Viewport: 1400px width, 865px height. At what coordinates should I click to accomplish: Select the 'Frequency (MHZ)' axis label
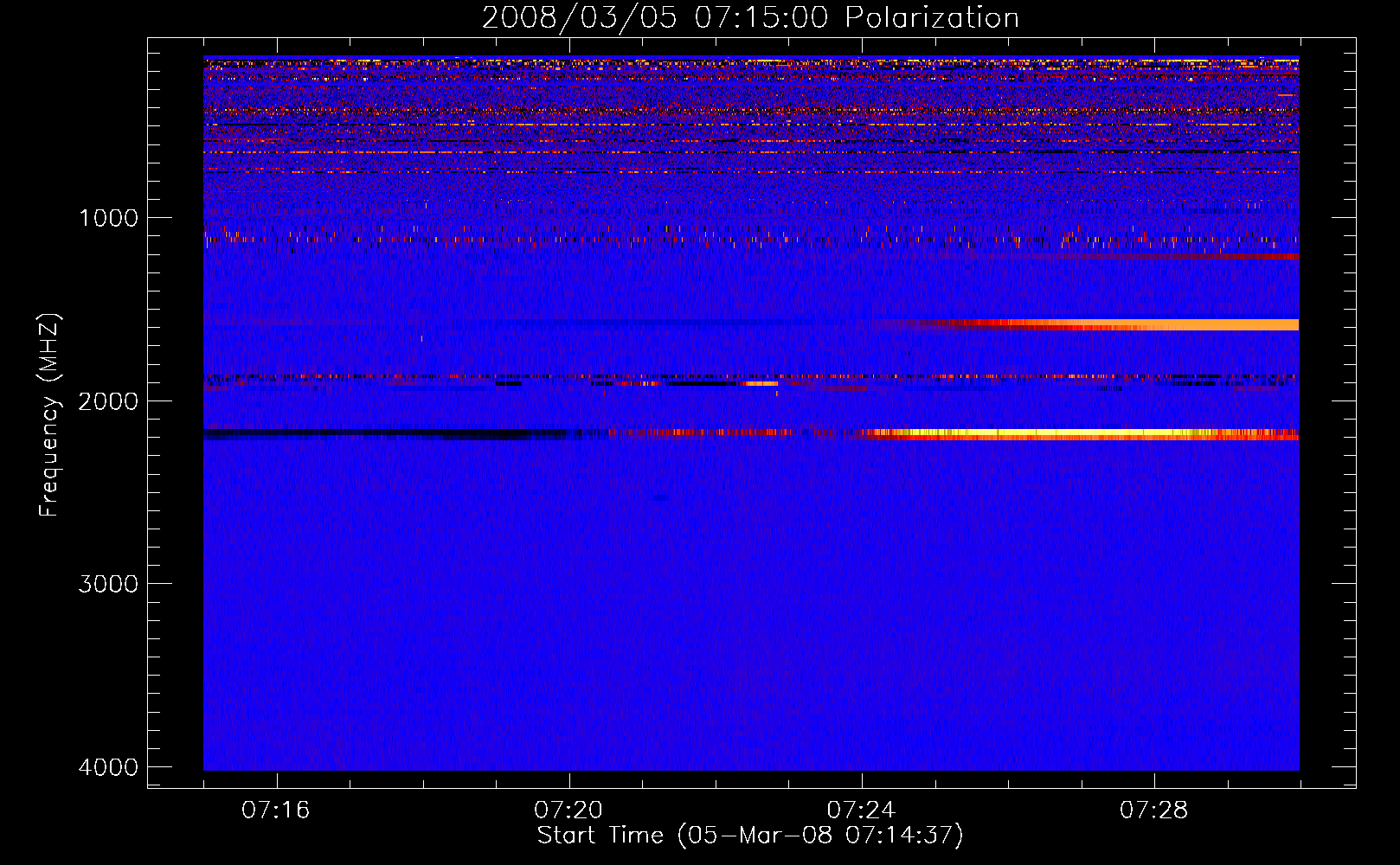(x=50, y=415)
